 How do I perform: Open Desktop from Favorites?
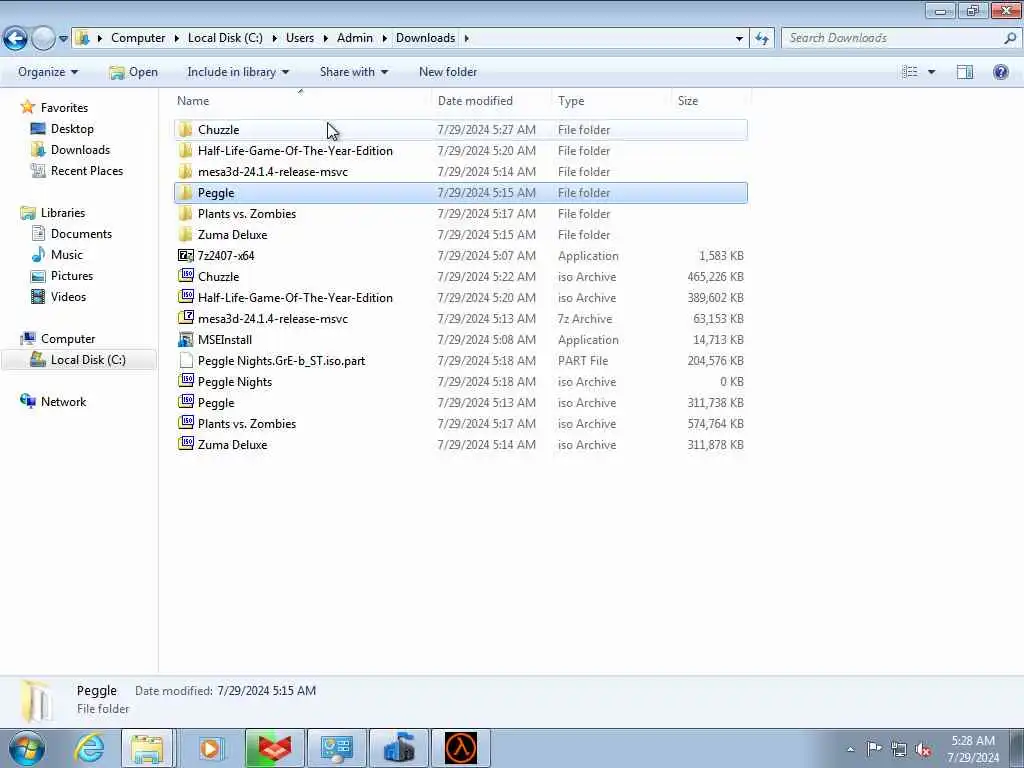pyautogui.click(x=72, y=129)
